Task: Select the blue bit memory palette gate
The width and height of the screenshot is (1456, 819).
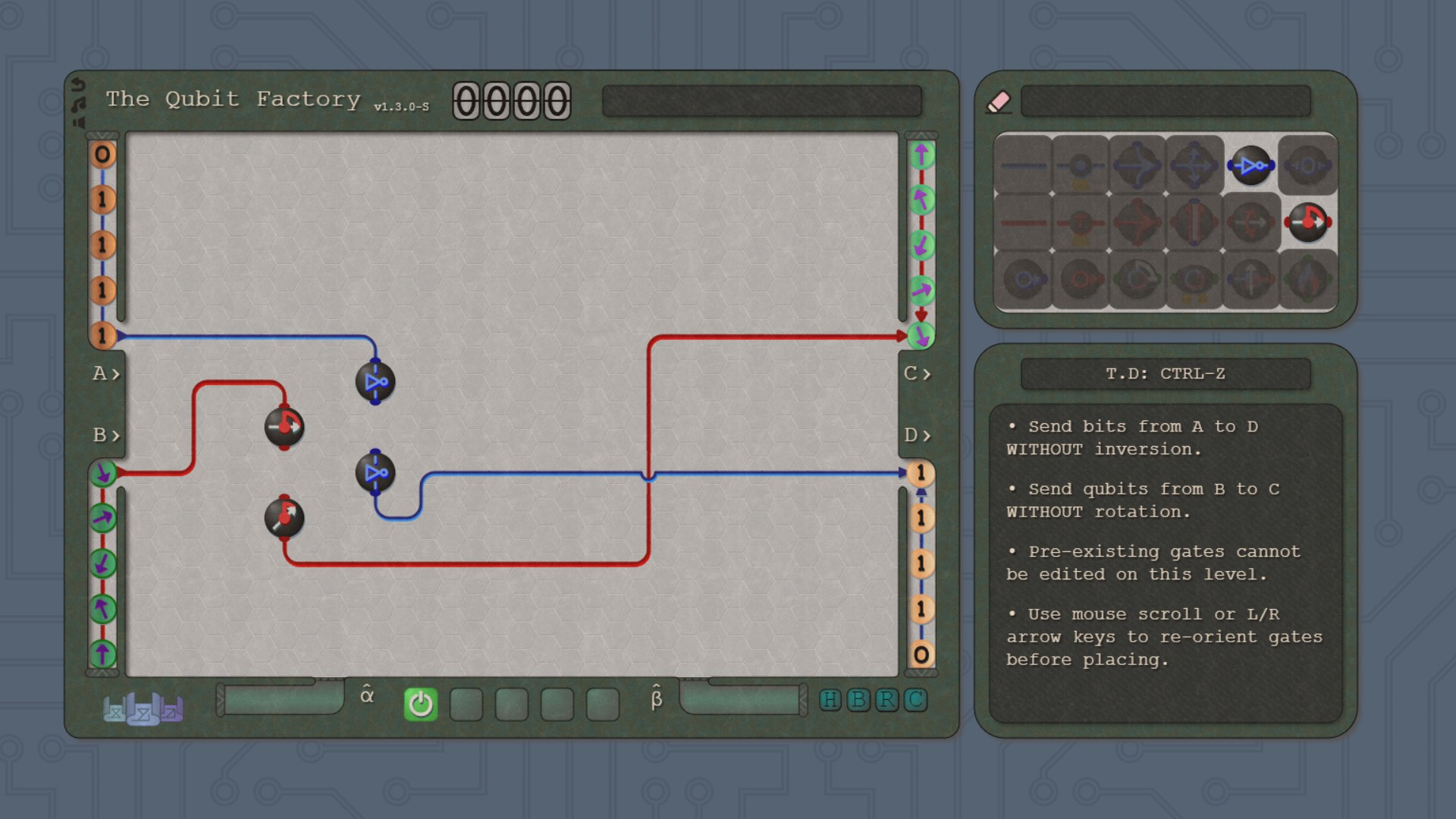Action: click(1308, 165)
